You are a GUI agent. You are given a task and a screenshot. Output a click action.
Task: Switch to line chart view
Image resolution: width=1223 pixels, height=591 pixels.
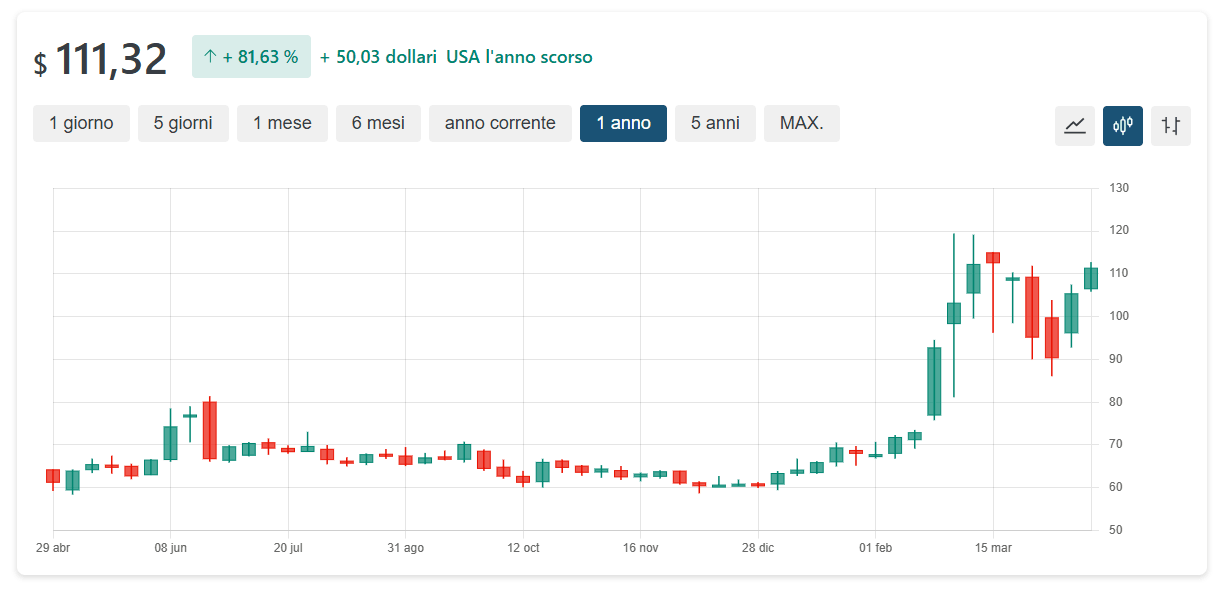click(x=1075, y=126)
